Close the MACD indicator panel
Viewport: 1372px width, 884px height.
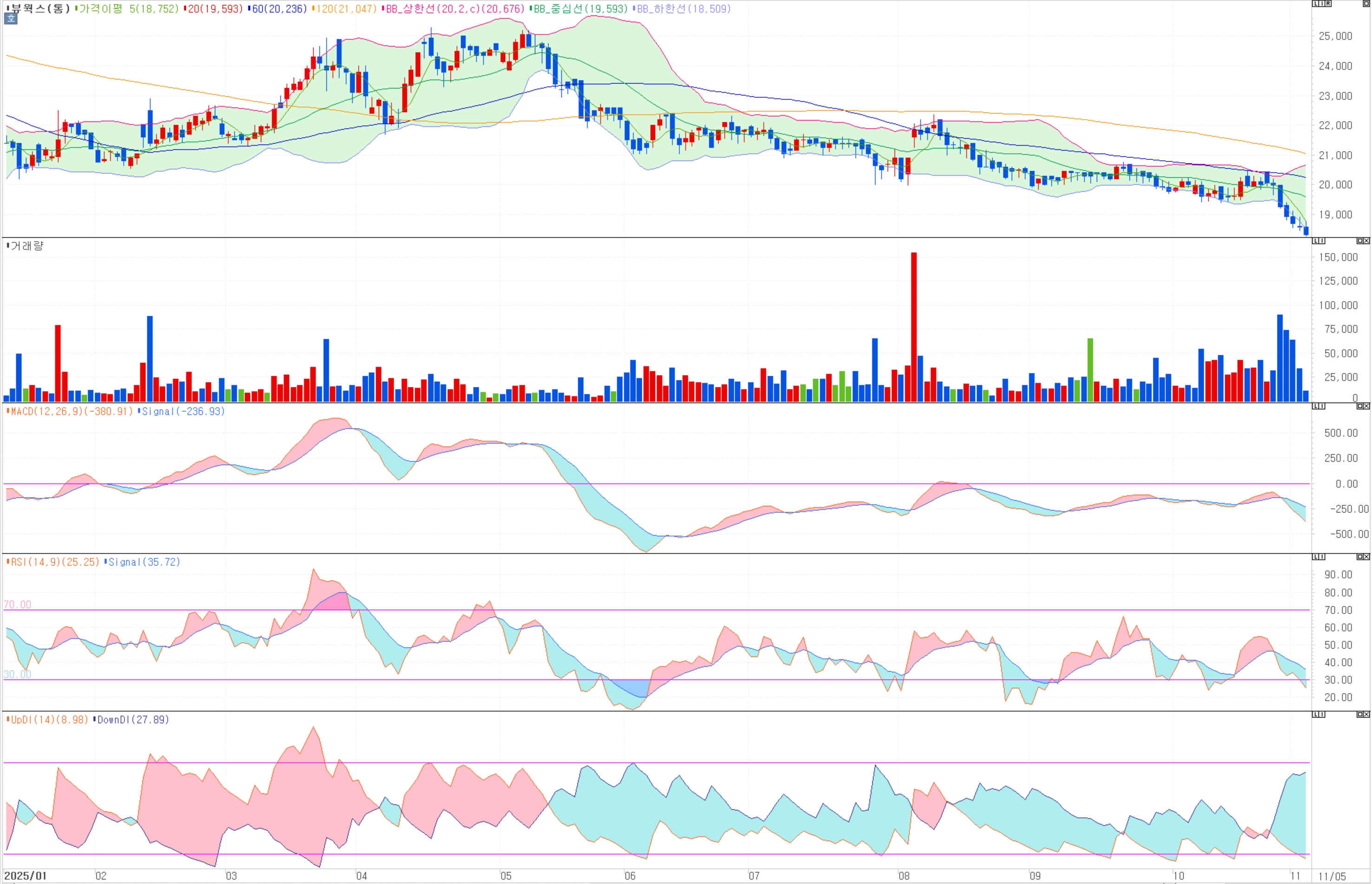click(x=1366, y=406)
